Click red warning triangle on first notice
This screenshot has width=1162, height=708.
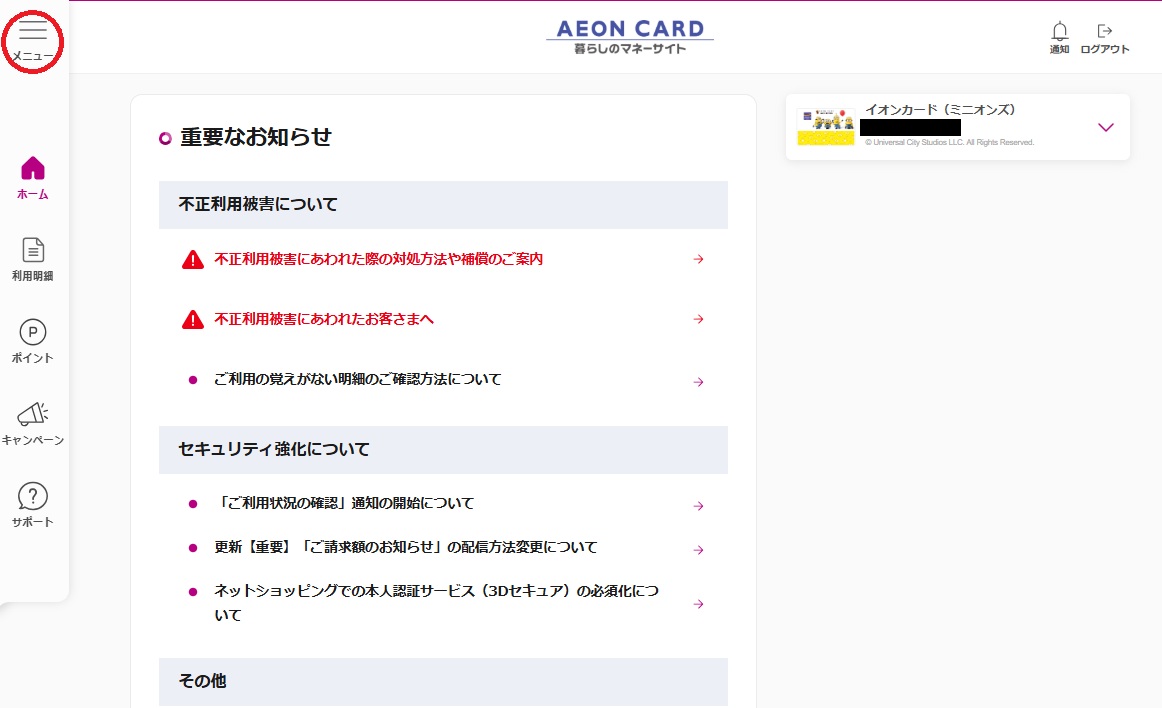pyautogui.click(x=192, y=260)
